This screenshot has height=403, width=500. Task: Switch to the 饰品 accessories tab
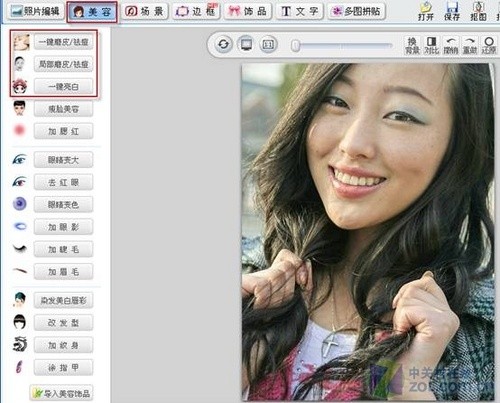[x=248, y=12]
